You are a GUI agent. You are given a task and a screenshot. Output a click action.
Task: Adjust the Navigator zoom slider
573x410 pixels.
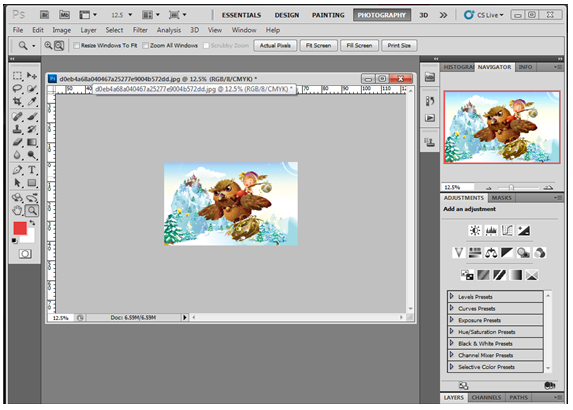click(x=511, y=187)
